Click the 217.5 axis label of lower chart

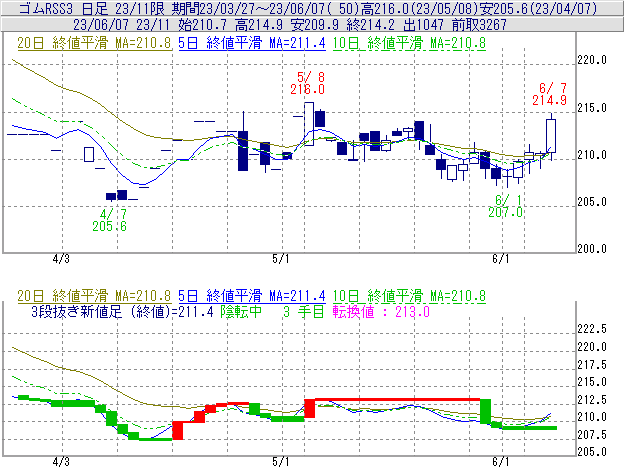tap(592, 364)
